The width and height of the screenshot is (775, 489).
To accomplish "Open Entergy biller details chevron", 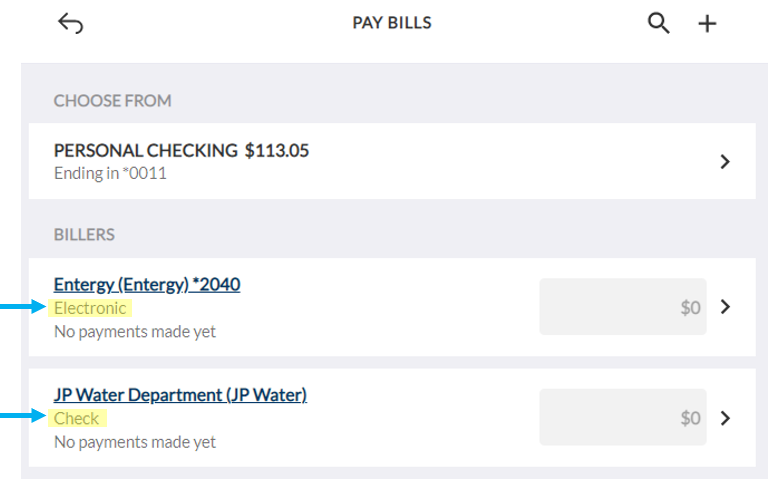I will point(725,307).
